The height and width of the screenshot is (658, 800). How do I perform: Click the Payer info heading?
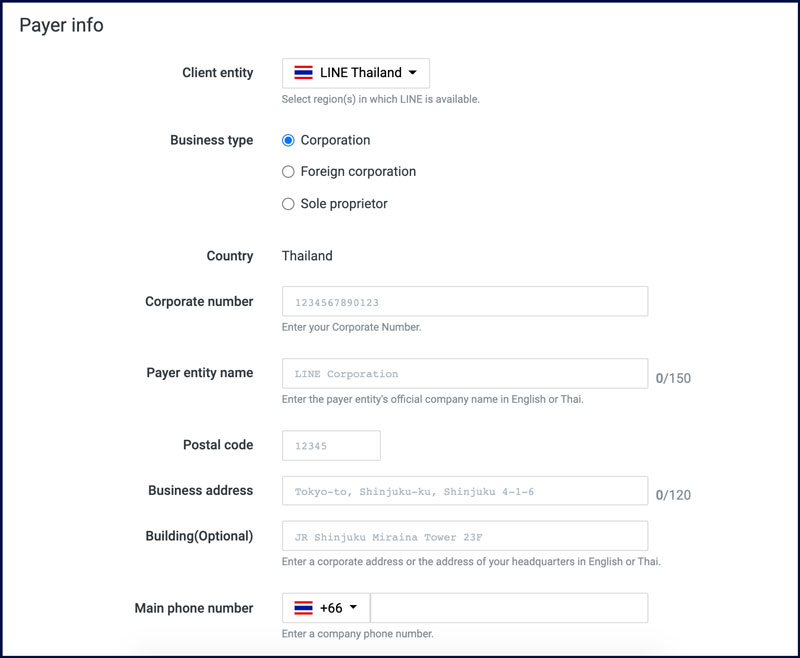pos(61,25)
